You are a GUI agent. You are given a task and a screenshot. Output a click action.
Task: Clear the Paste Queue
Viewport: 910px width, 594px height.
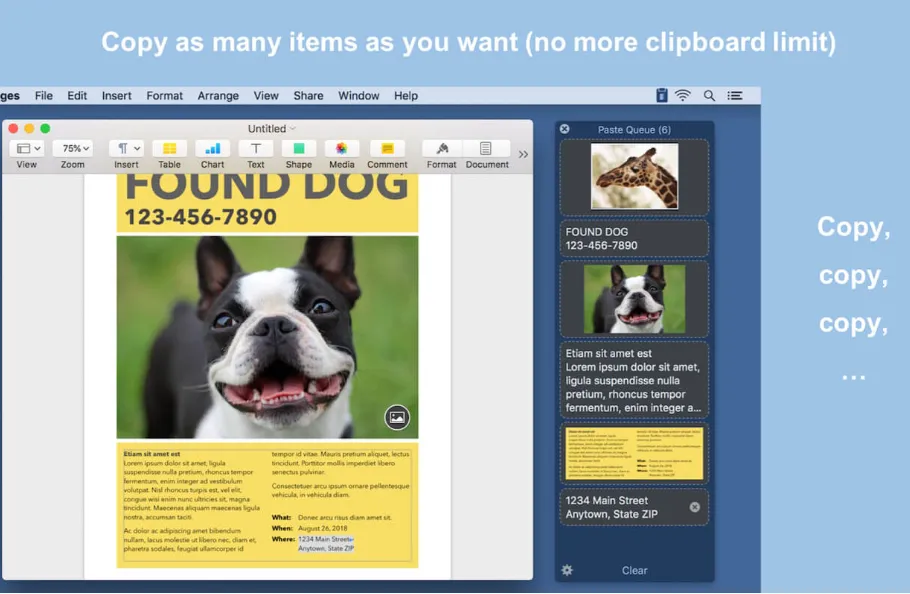click(634, 571)
